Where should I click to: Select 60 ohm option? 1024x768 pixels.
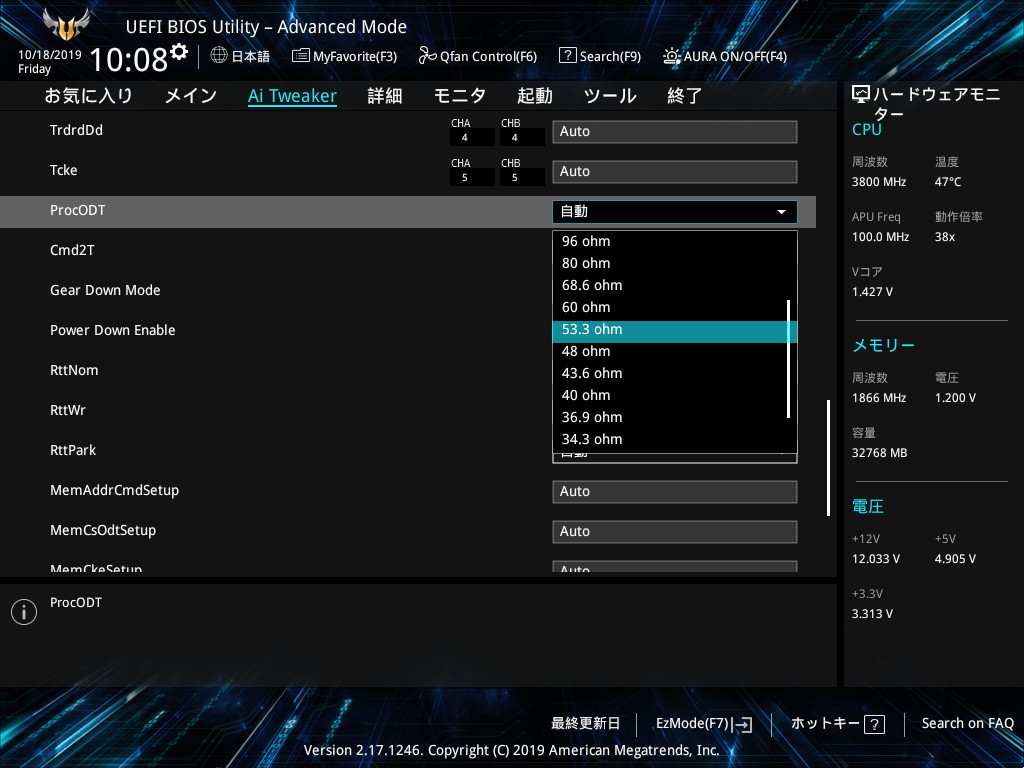(x=670, y=307)
